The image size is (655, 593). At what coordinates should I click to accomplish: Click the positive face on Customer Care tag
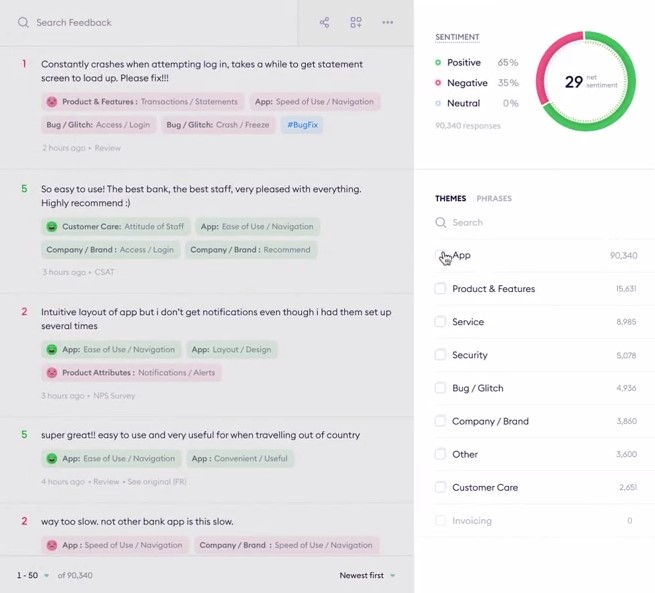click(x=51, y=227)
